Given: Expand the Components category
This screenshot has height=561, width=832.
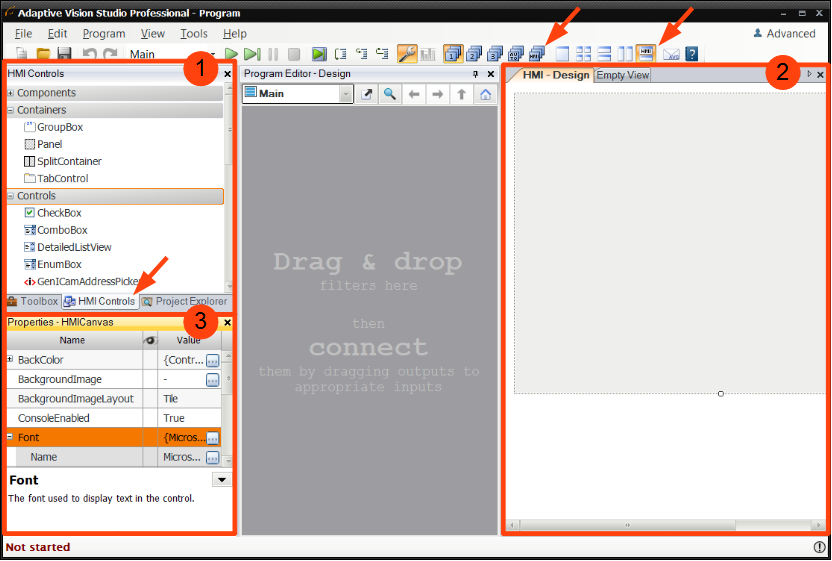Looking at the screenshot, I should coord(11,93).
